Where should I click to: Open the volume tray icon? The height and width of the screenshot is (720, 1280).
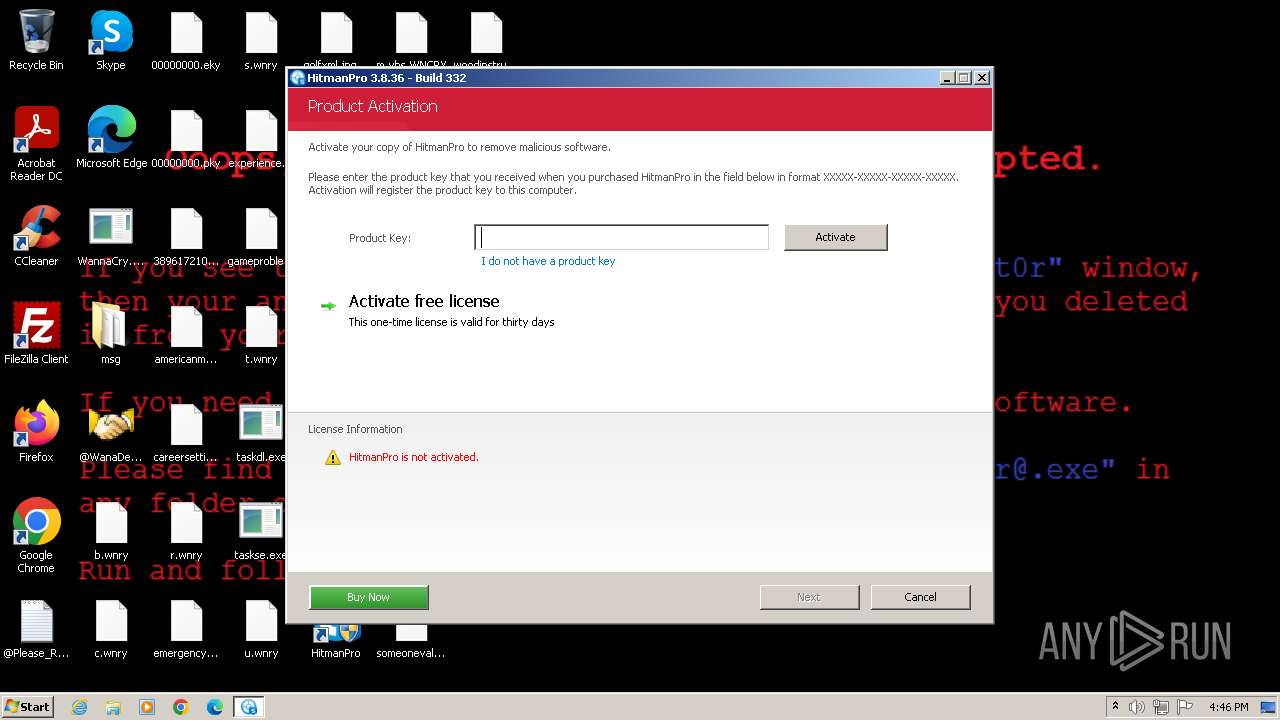pyautogui.click(x=1137, y=707)
